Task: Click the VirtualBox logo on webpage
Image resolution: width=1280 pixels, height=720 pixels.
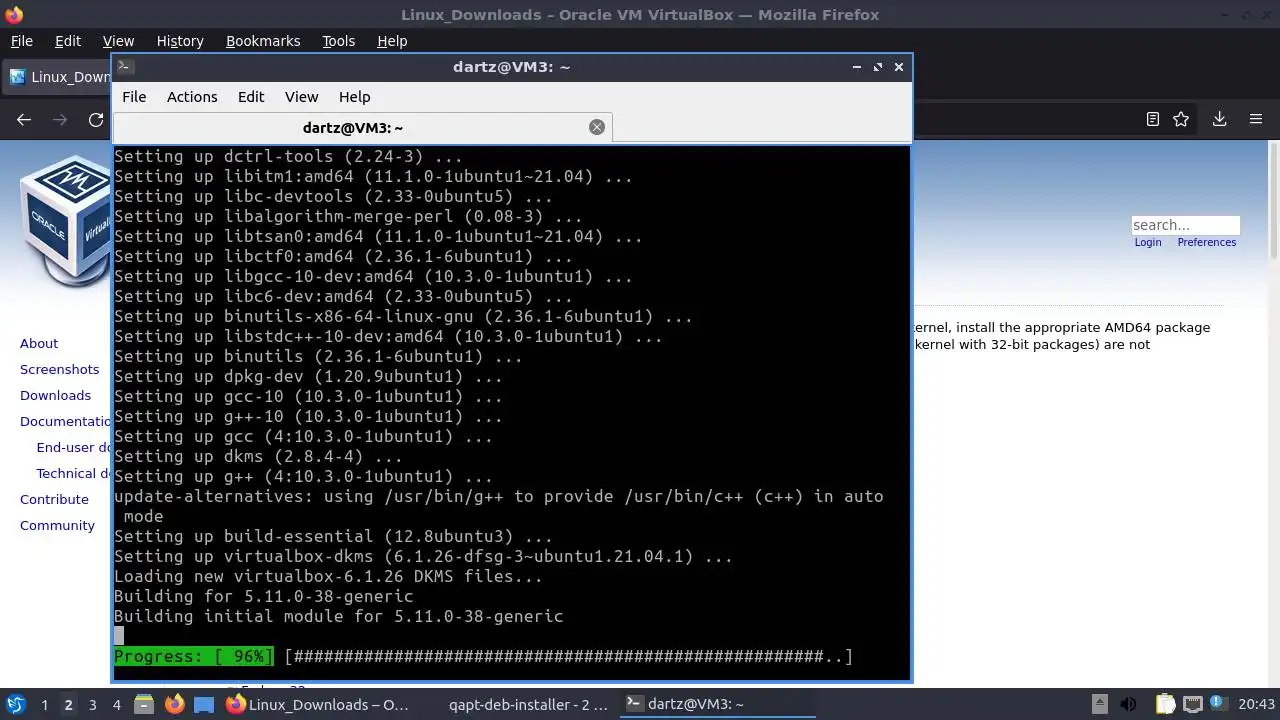Action: [x=65, y=221]
